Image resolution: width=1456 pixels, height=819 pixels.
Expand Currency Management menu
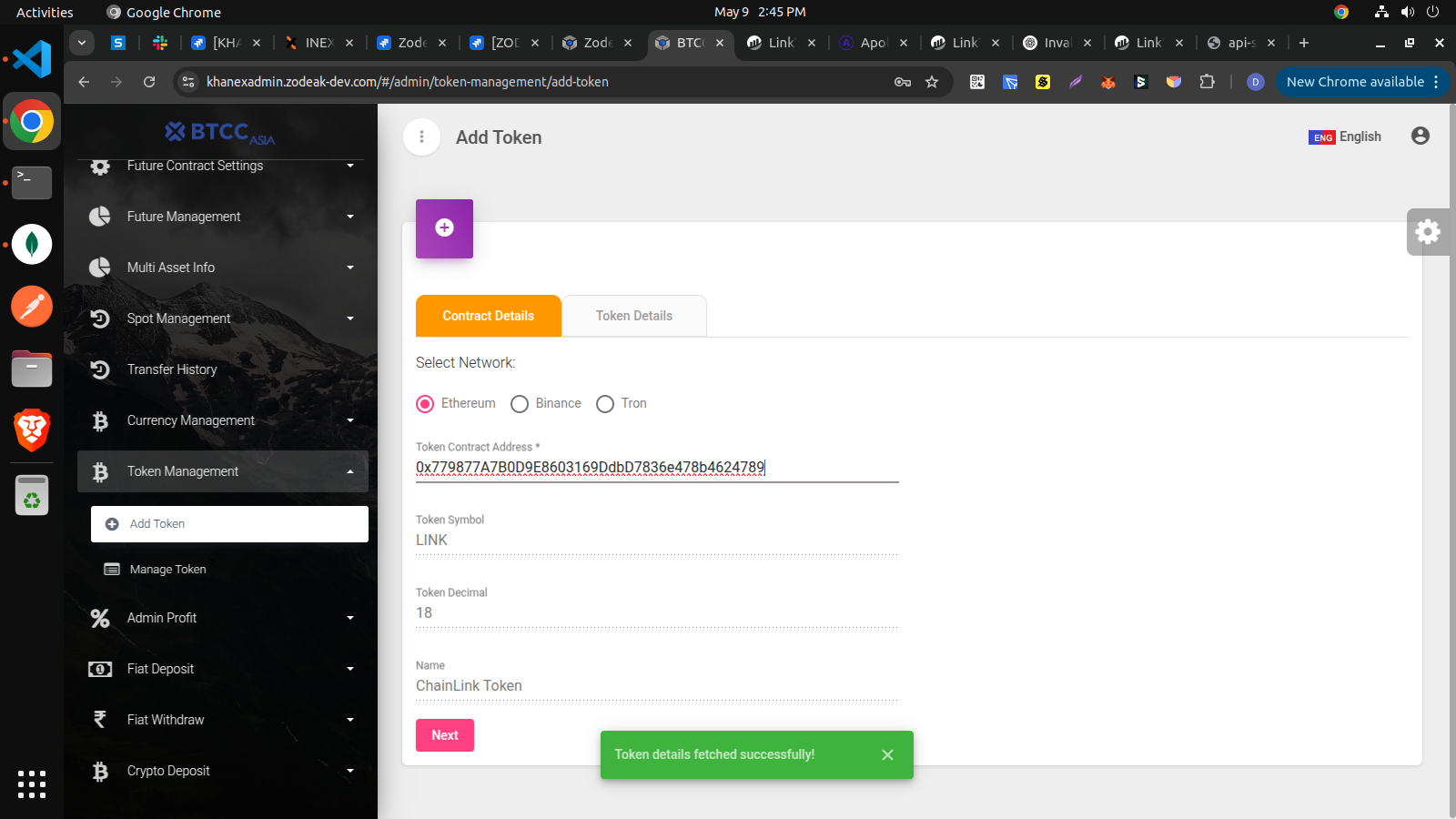pyautogui.click(x=350, y=420)
